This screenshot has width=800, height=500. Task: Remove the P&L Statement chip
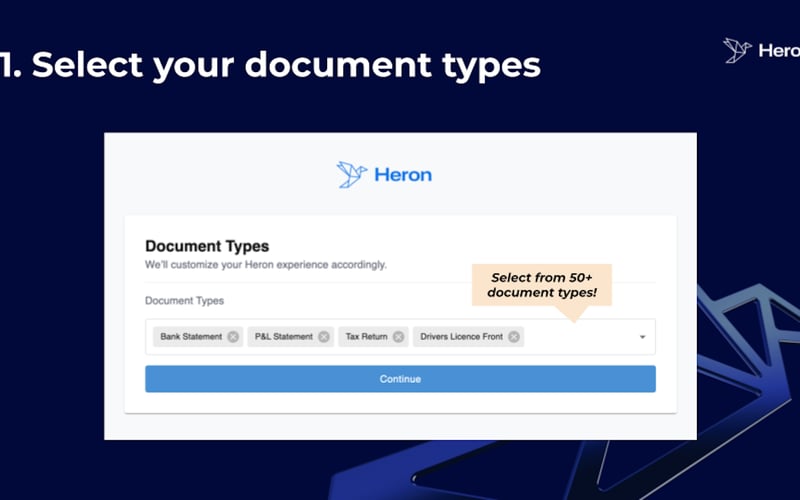tap(324, 337)
